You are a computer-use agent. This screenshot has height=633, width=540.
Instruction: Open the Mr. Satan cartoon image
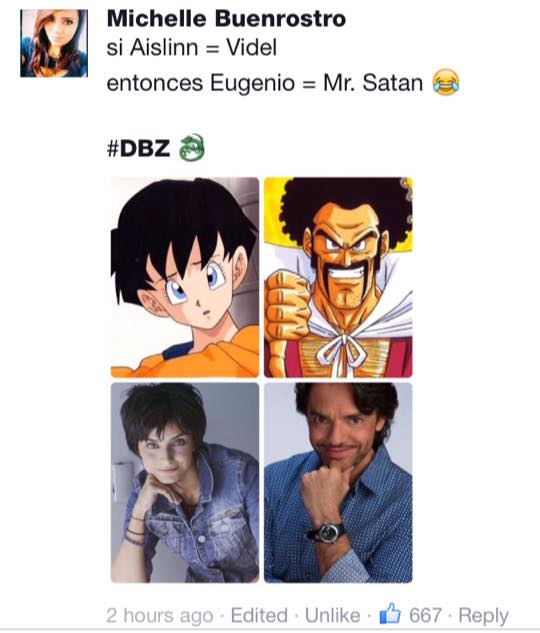(338, 277)
